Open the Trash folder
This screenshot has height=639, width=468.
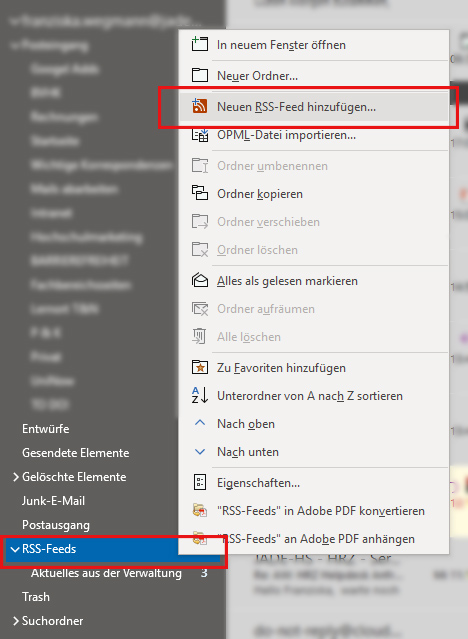36,597
